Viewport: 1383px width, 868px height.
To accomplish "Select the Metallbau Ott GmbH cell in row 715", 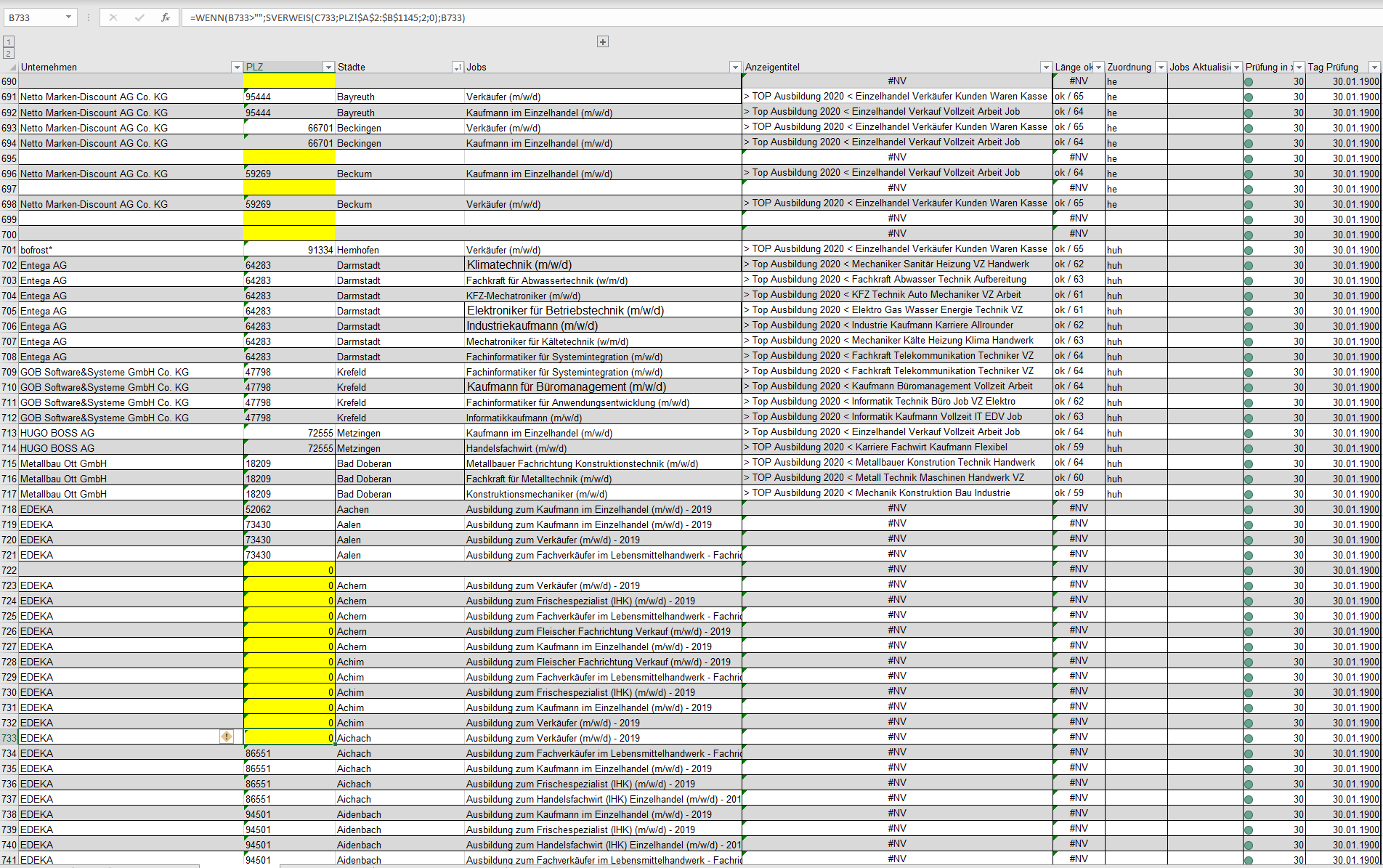I will pyautogui.click(x=131, y=463).
